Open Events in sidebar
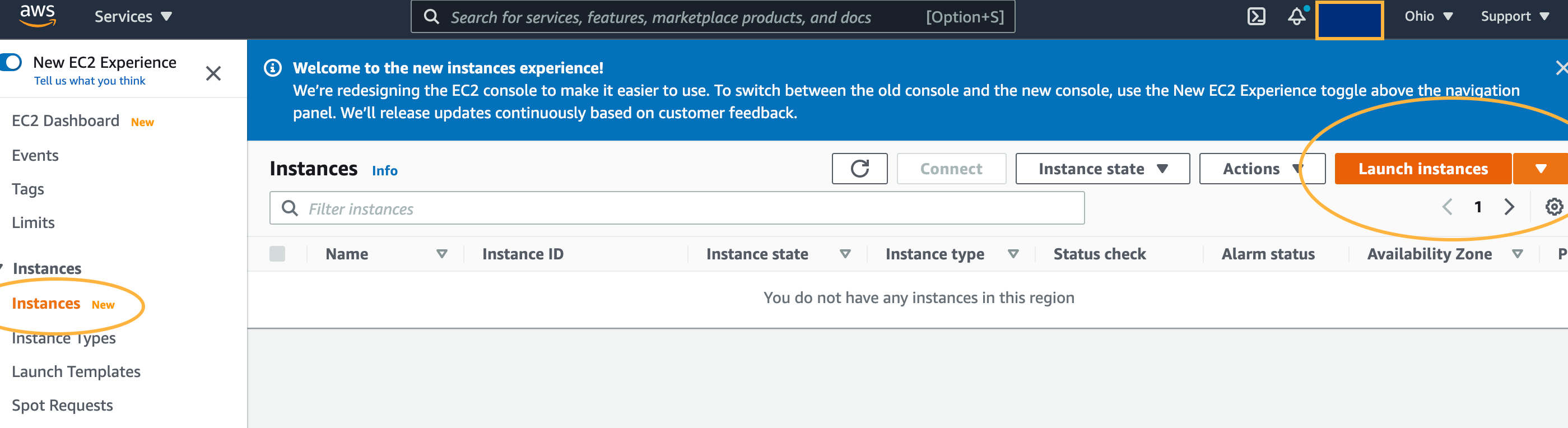1568x428 pixels. pos(35,155)
